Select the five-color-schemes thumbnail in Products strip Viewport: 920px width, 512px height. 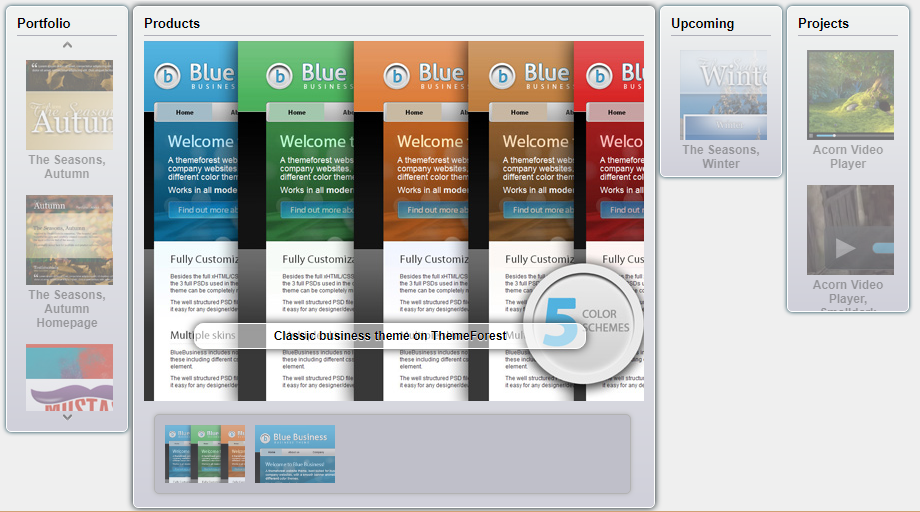(x=205, y=454)
